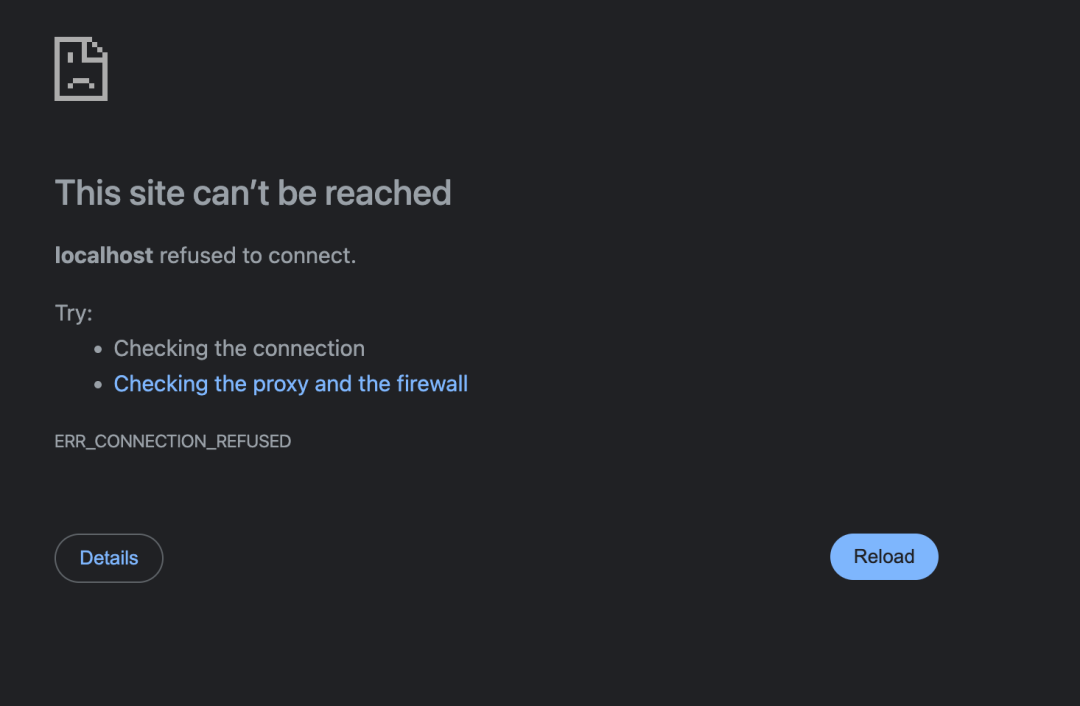
Task: Click the bullet before the proxy link
Action: [x=98, y=384]
